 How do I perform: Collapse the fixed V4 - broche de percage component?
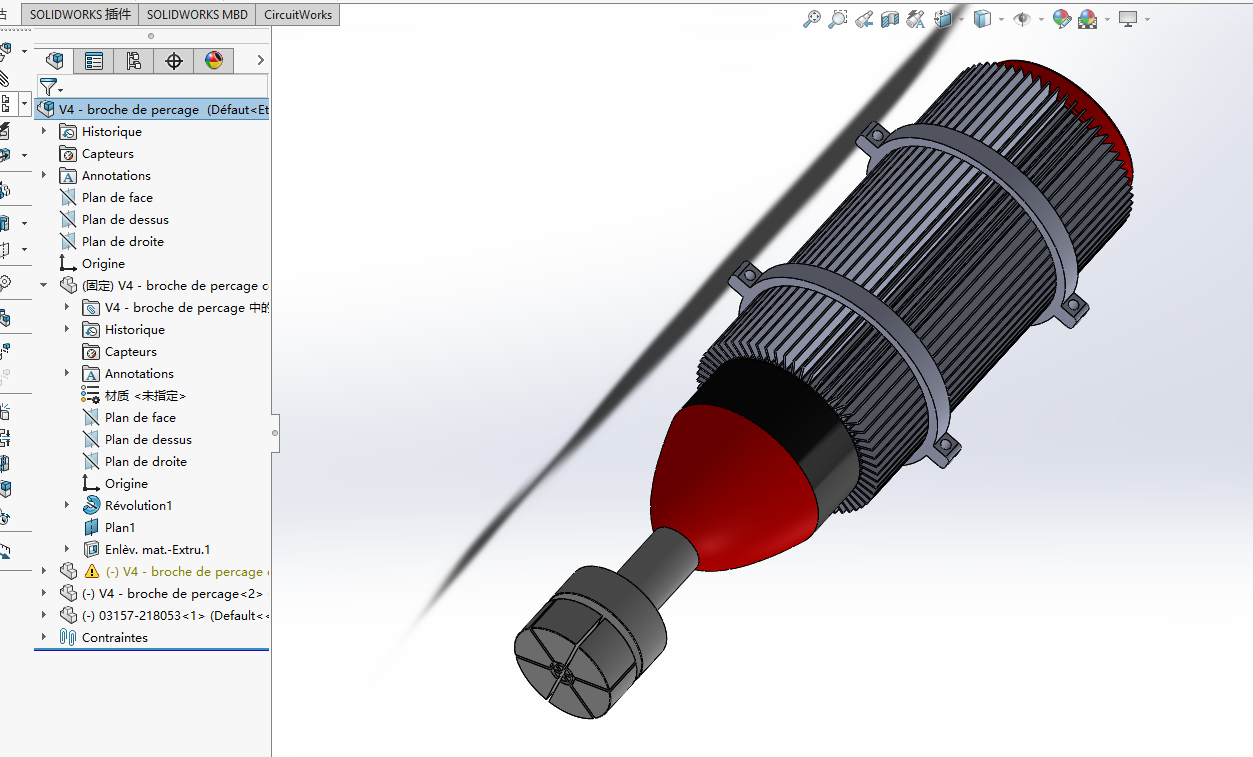click(x=44, y=285)
